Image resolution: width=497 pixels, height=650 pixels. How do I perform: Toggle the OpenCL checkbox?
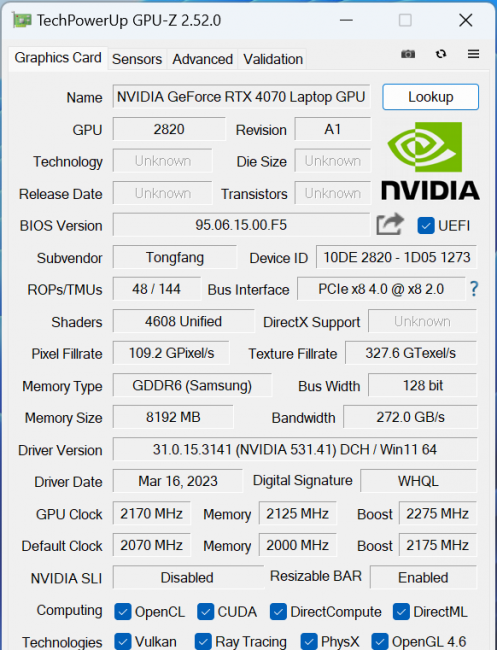[123, 612]
